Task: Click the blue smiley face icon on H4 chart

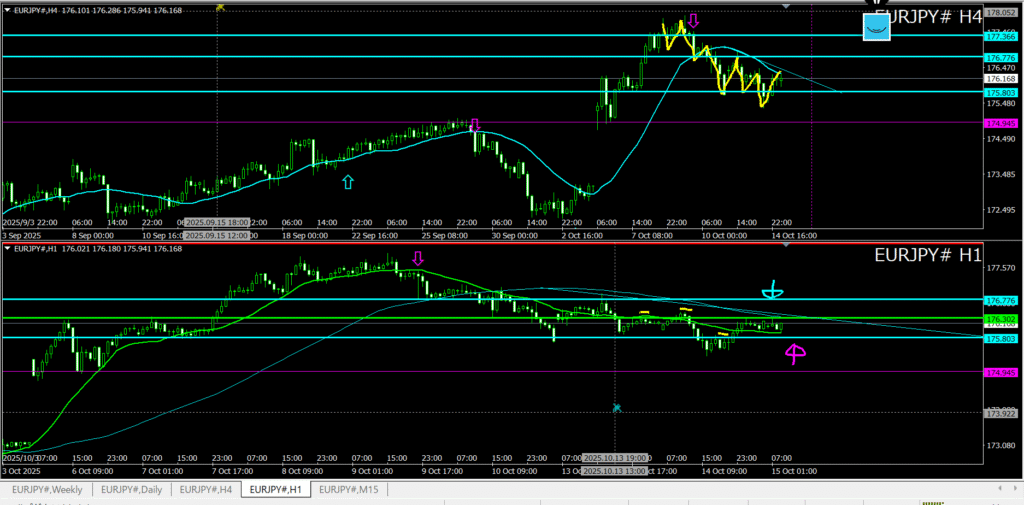Action: tap(876, 27)
